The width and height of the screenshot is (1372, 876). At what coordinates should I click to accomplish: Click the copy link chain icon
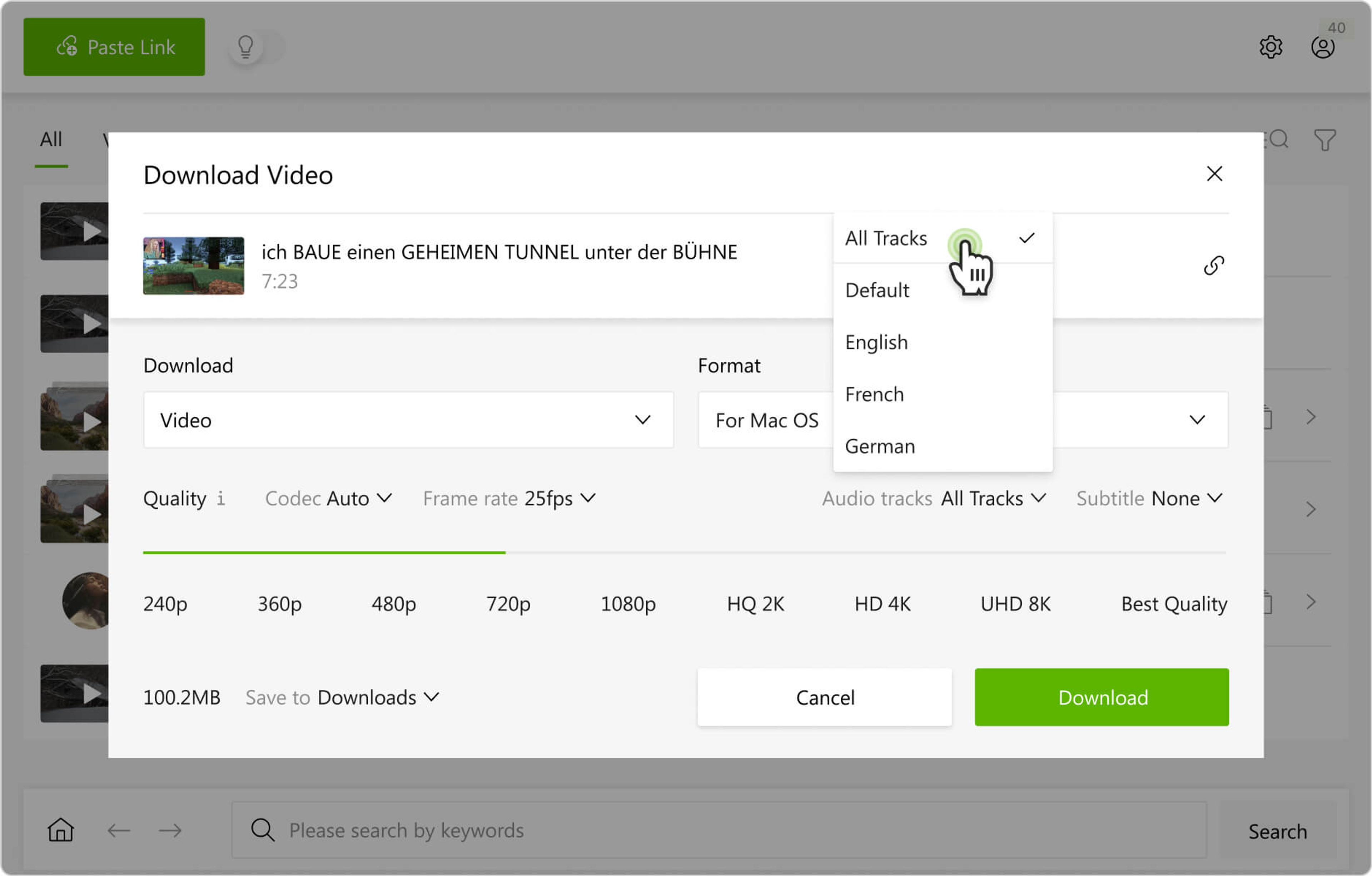click(x=1214, y=266)
